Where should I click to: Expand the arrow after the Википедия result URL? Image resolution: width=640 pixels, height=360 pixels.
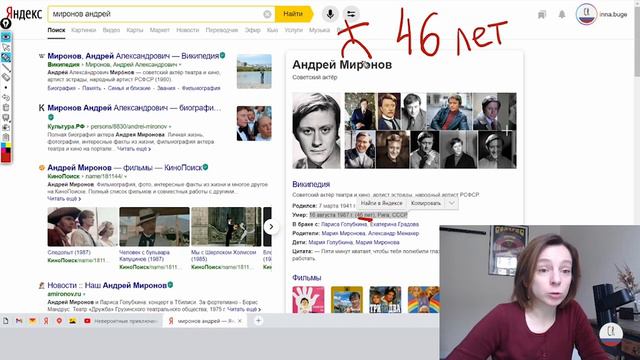(x=180, y=65)
